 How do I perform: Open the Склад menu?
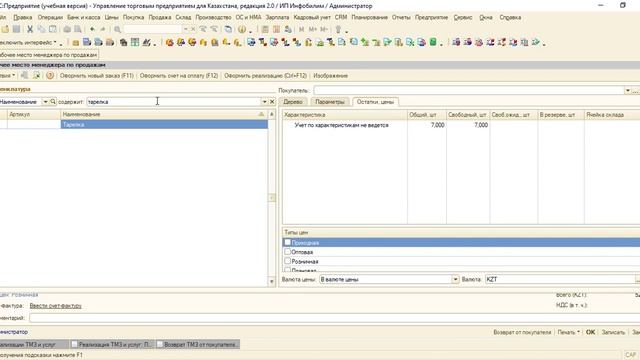click(x=183, y=18)
